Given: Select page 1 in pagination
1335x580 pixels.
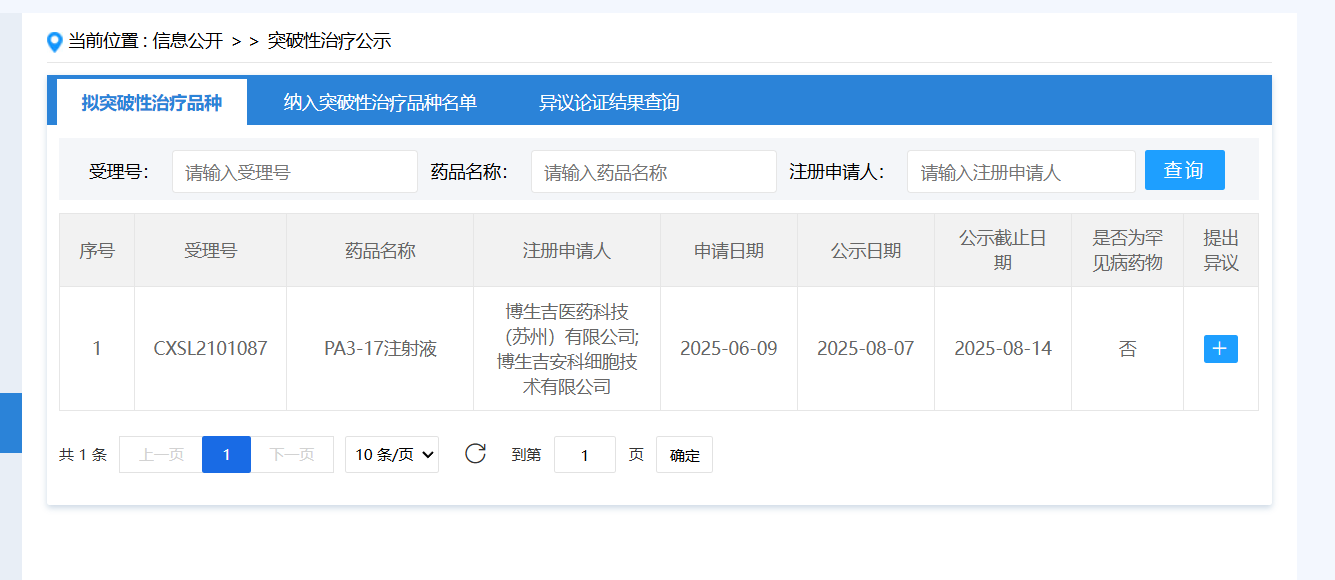Looking at the screenshot, I should (226, 455).
